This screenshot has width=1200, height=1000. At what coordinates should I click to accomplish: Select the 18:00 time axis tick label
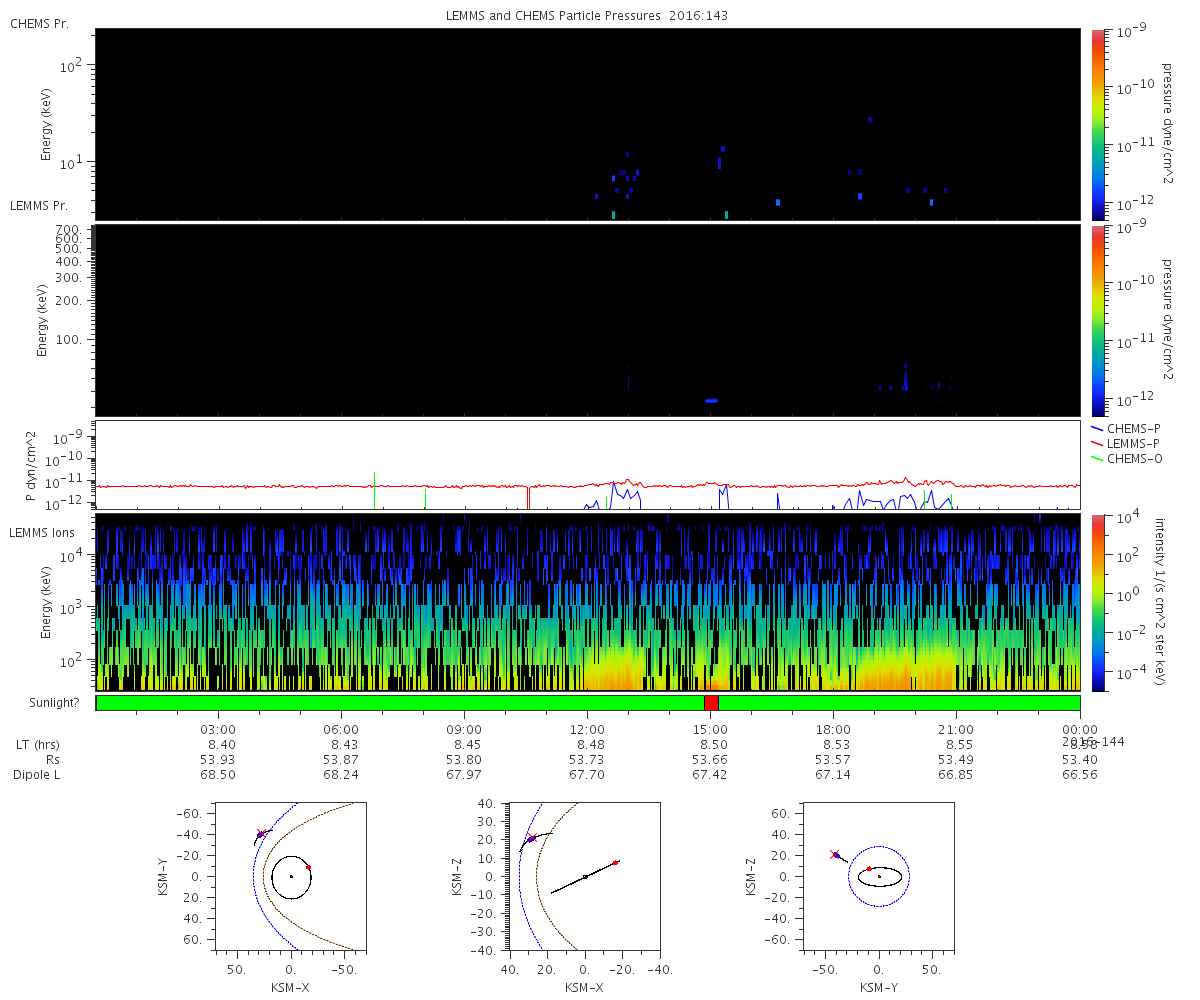(x=833, y=729)
